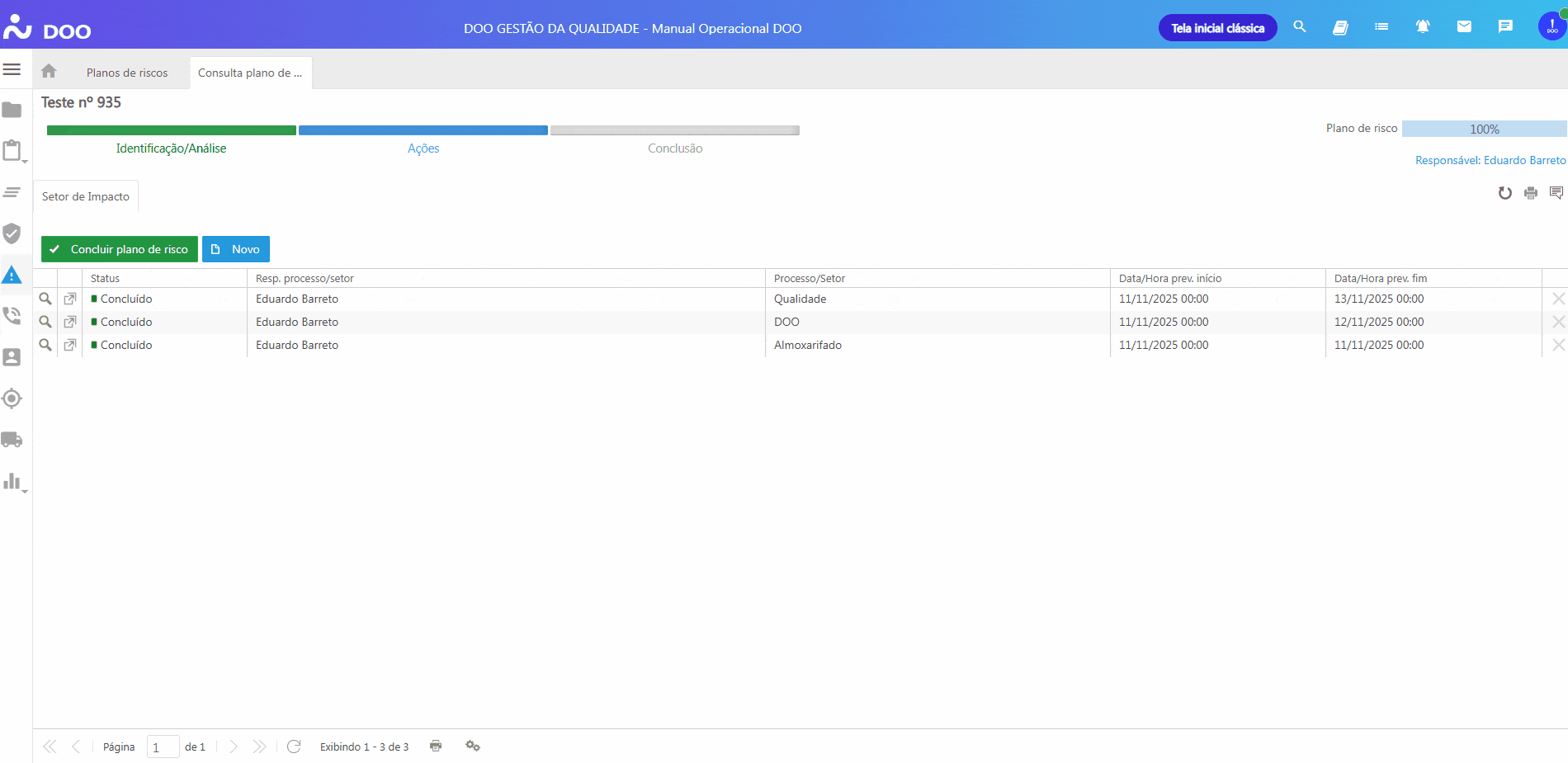Viewport: 1568px width, 763px height.
Task: Select the Setor de Impacto tab
Action: [x=86, y=196]
